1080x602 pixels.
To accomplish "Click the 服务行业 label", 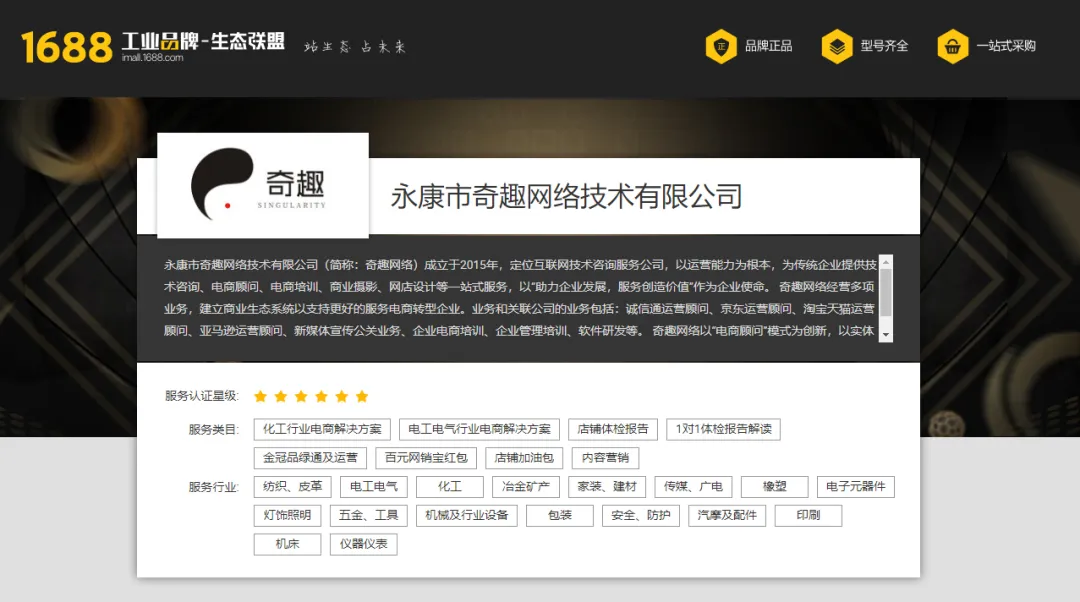I will click(x=214, y=488).
